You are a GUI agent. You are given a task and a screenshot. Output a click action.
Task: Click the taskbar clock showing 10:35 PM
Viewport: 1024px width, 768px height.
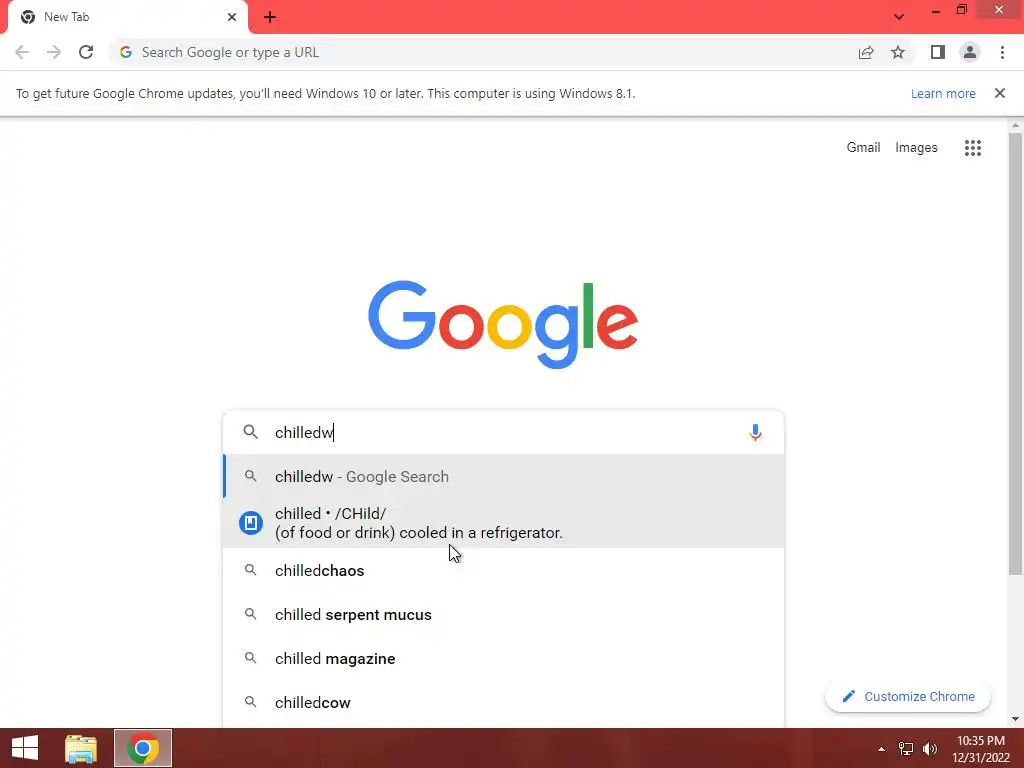pyautogui.click(x=980, y=749)
